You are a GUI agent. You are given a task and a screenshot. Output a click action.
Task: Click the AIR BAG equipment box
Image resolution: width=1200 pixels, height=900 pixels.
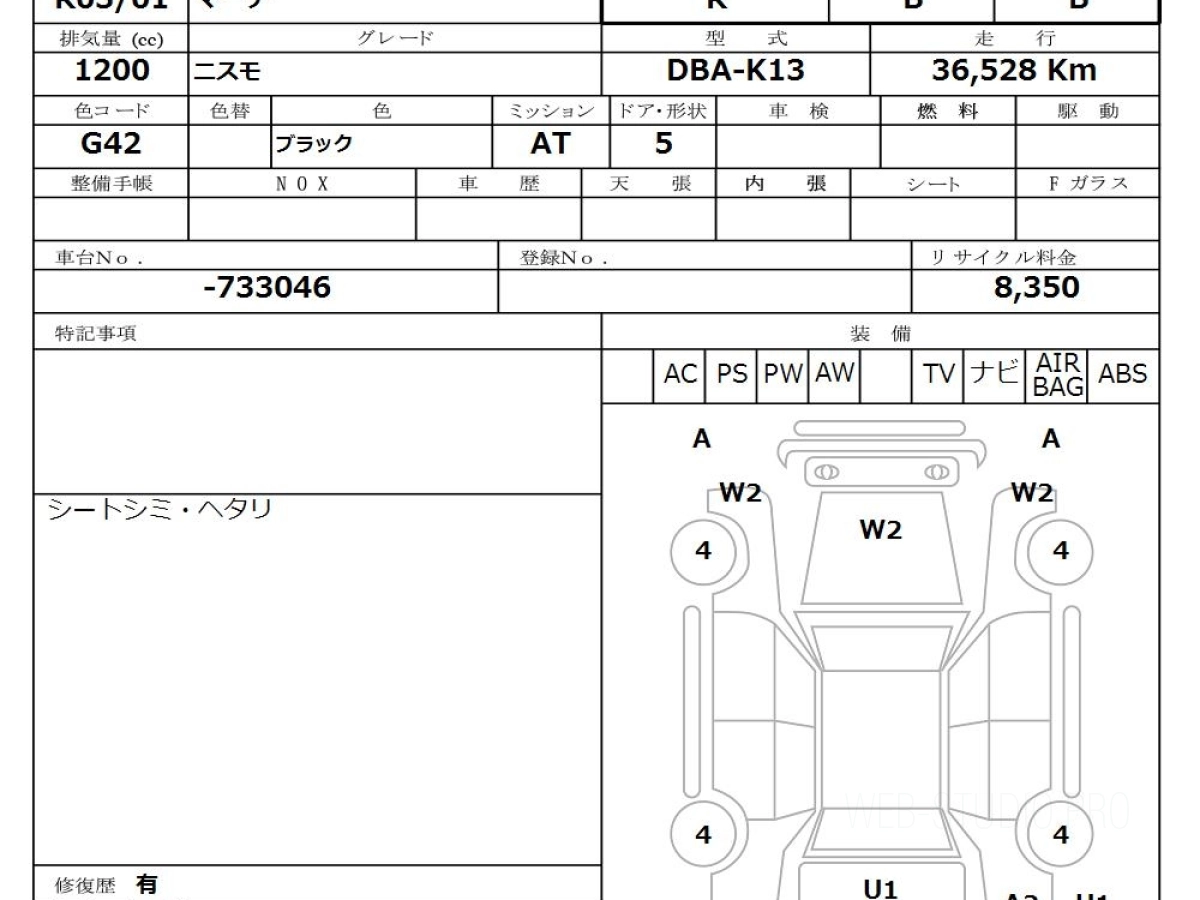point(1058,375)
